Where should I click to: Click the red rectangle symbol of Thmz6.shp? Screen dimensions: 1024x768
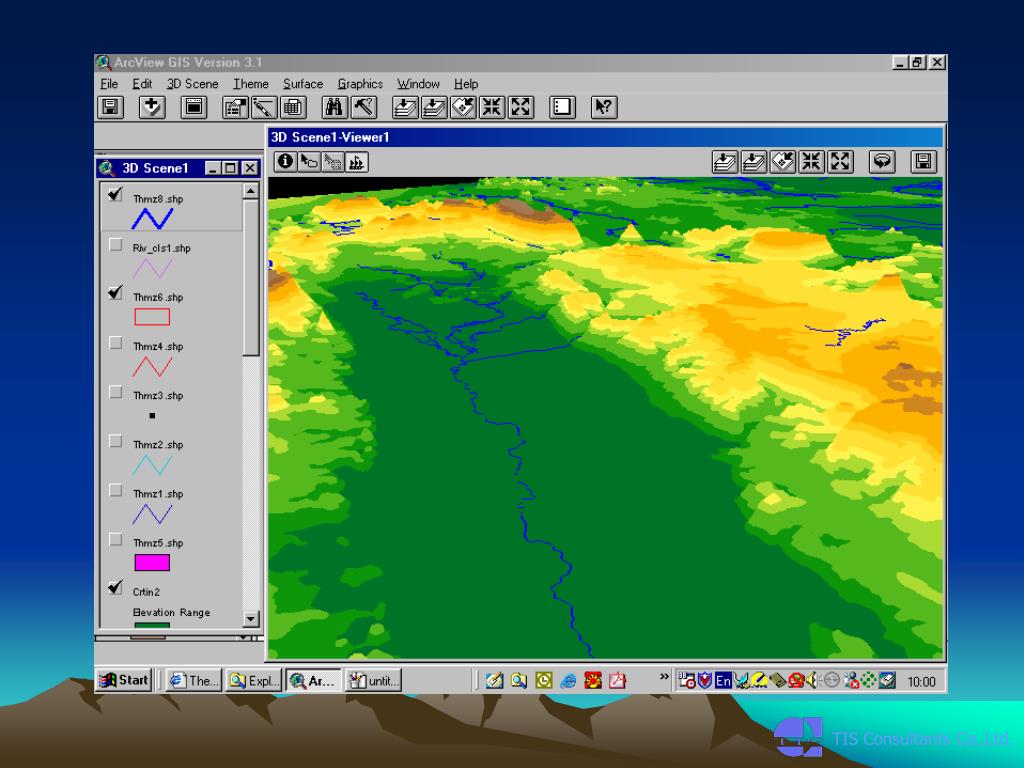click(x=152, y=317)
